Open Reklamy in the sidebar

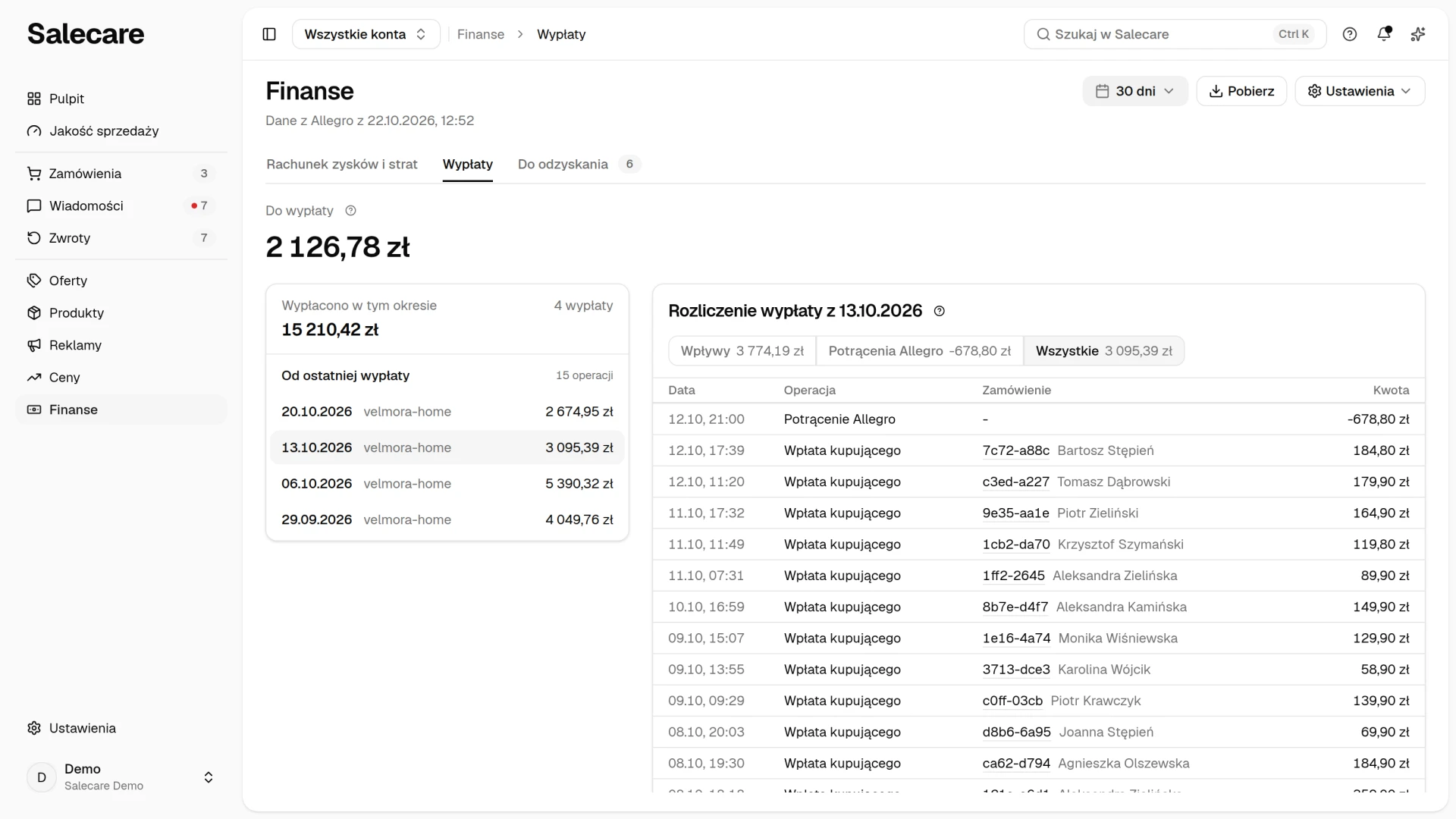point(121,345)
